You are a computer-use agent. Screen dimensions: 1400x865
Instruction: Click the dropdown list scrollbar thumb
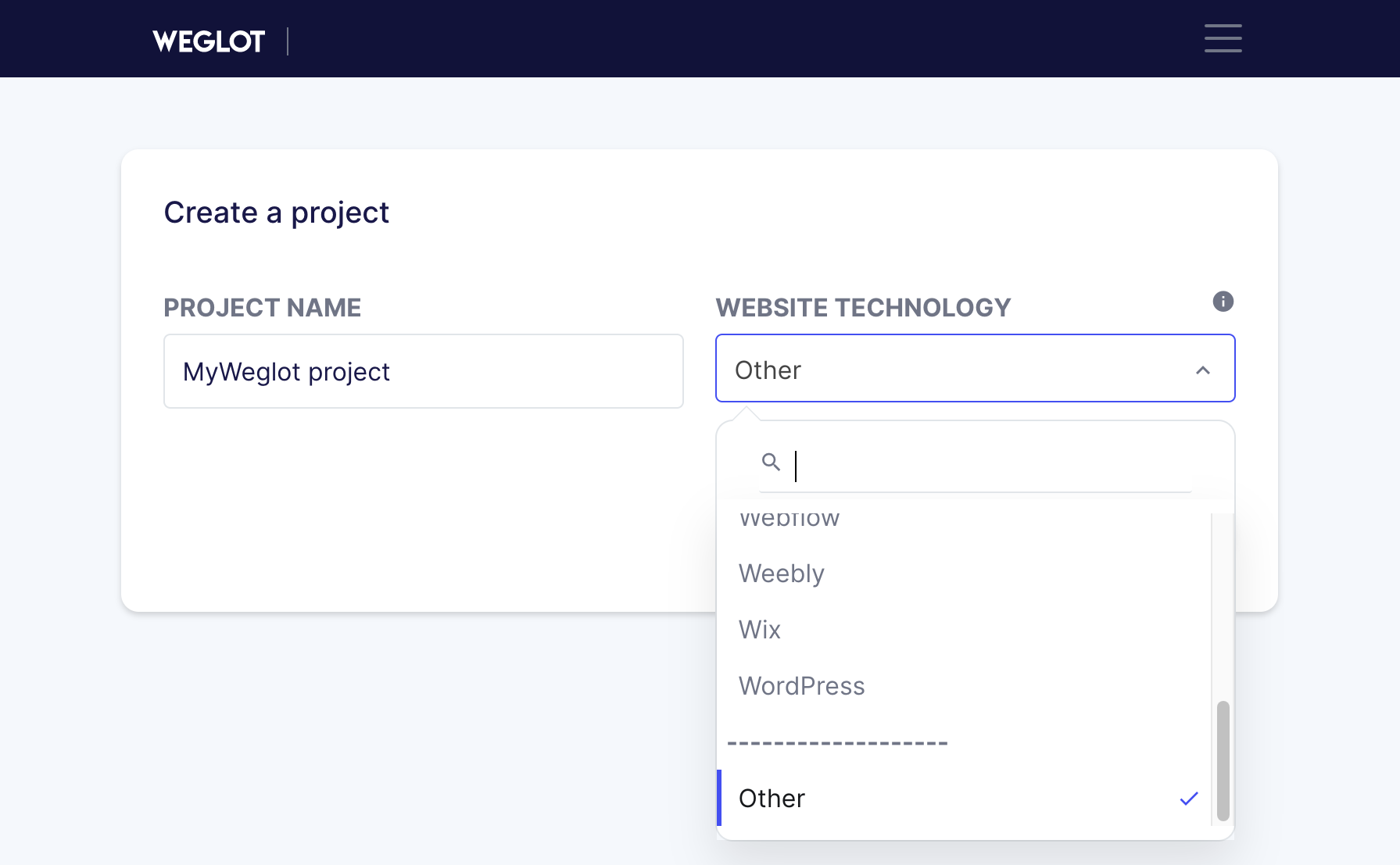point(1223,761)
